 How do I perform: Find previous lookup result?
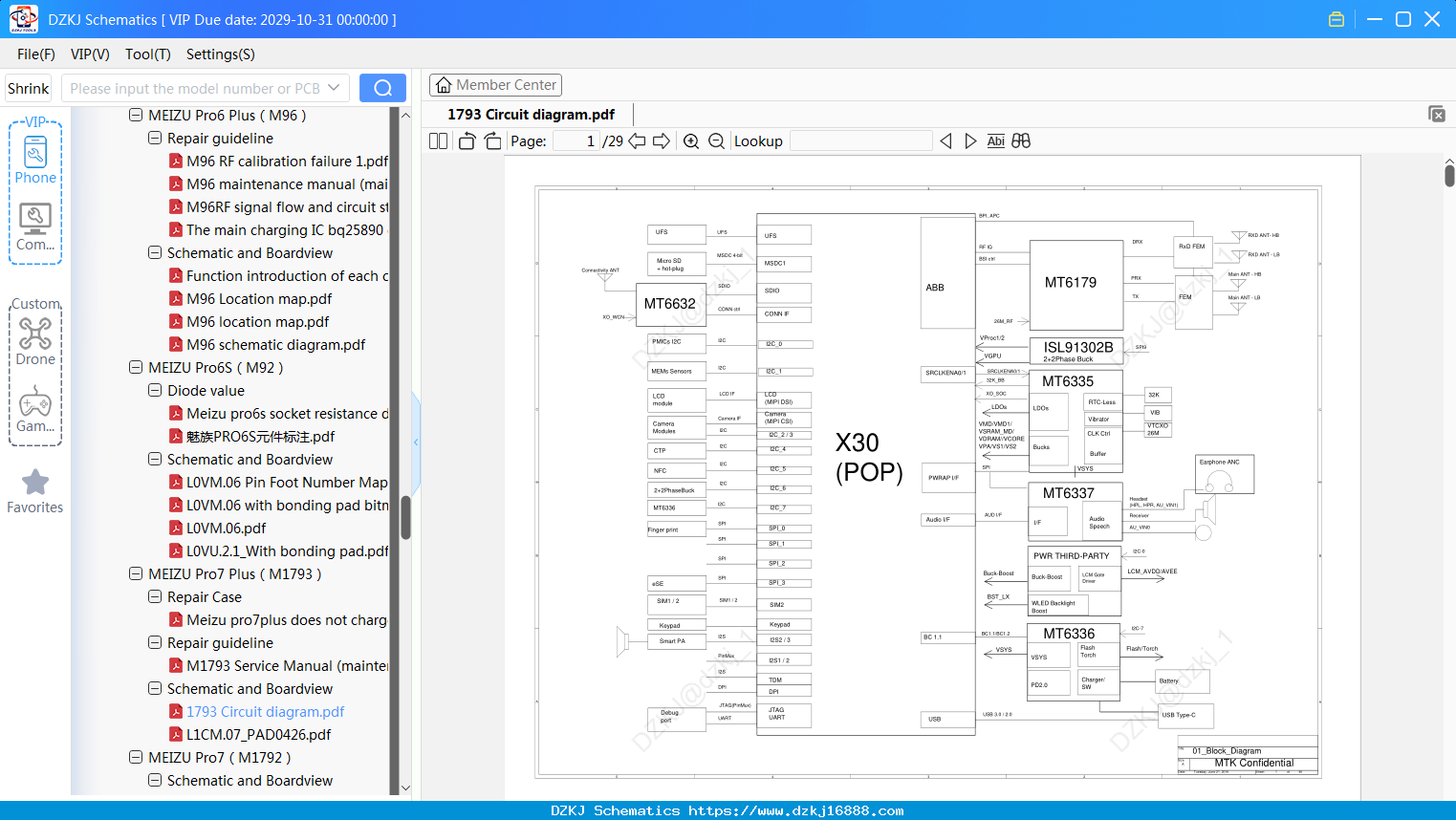click(945, 140)
